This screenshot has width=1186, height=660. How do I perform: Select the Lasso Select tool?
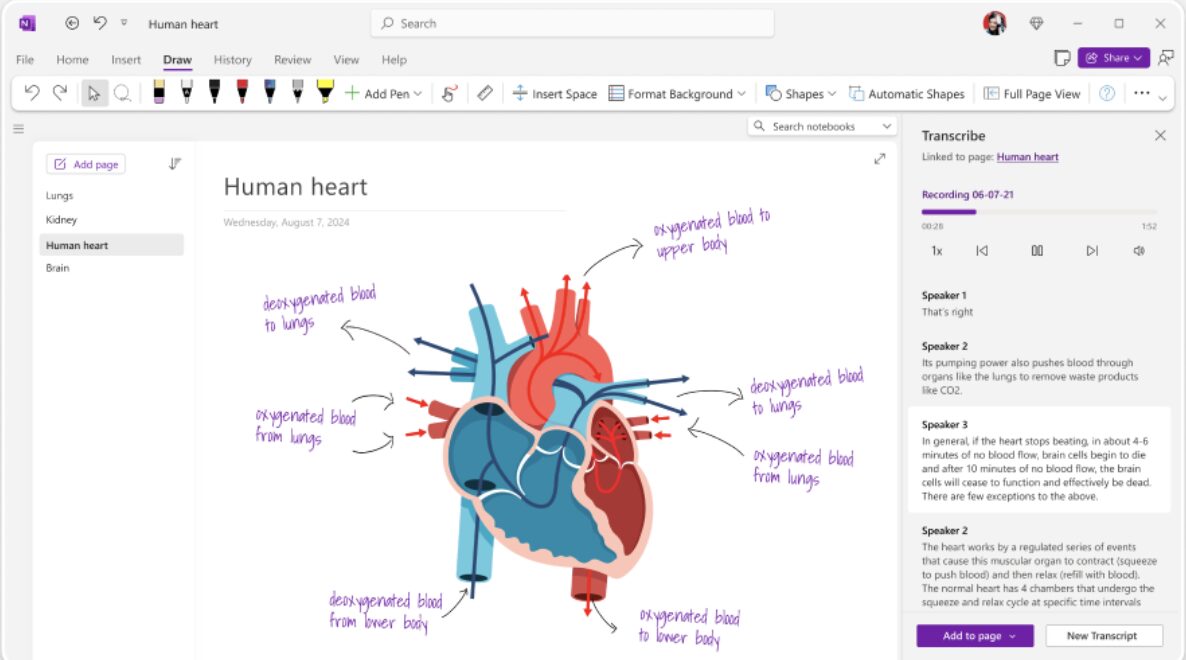tap(122, 93)
